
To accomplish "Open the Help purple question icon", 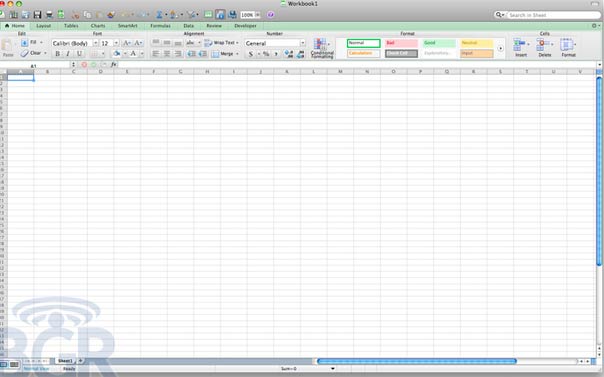I will tap(270, 15).
